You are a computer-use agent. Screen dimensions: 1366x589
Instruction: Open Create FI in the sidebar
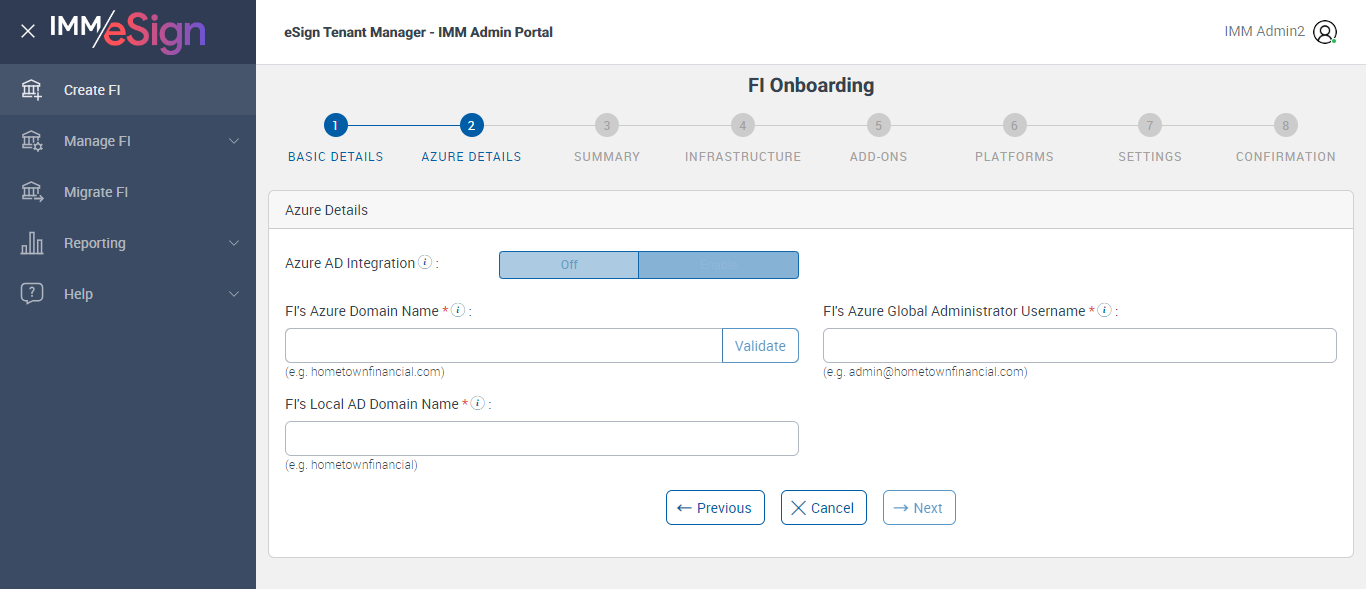128,90
